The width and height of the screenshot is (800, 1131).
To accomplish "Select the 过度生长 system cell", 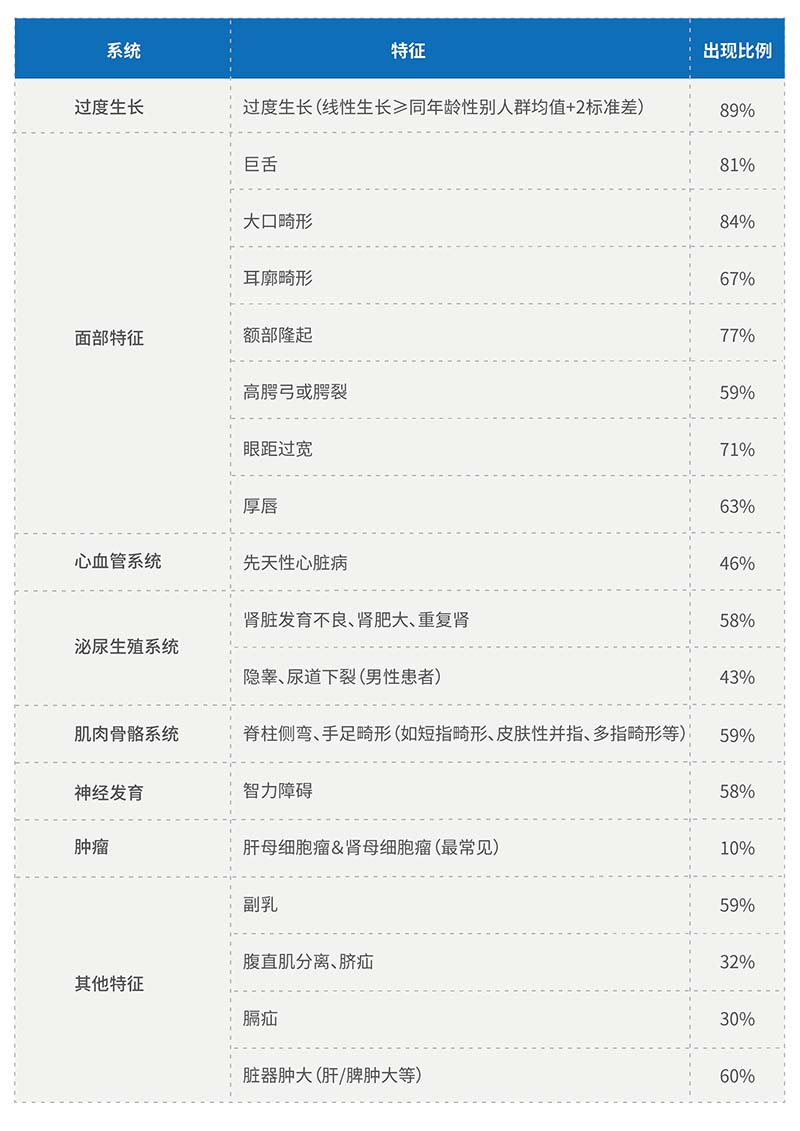I will coord(109,106).
